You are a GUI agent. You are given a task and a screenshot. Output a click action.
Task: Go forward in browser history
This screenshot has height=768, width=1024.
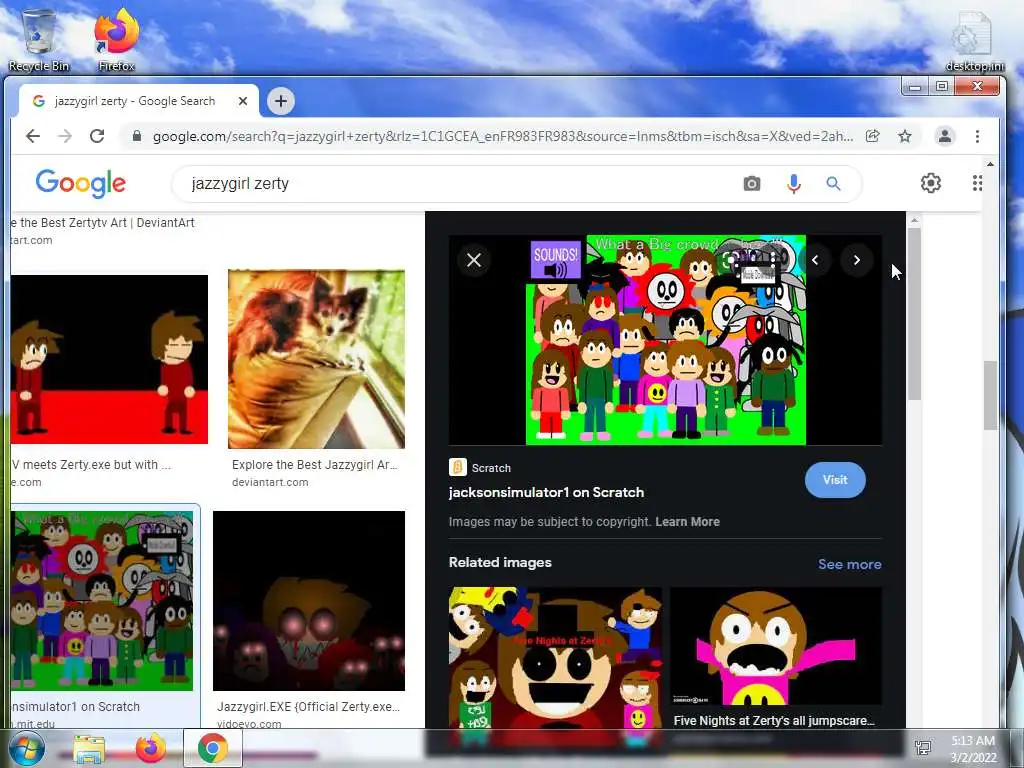tap(65, 136)
